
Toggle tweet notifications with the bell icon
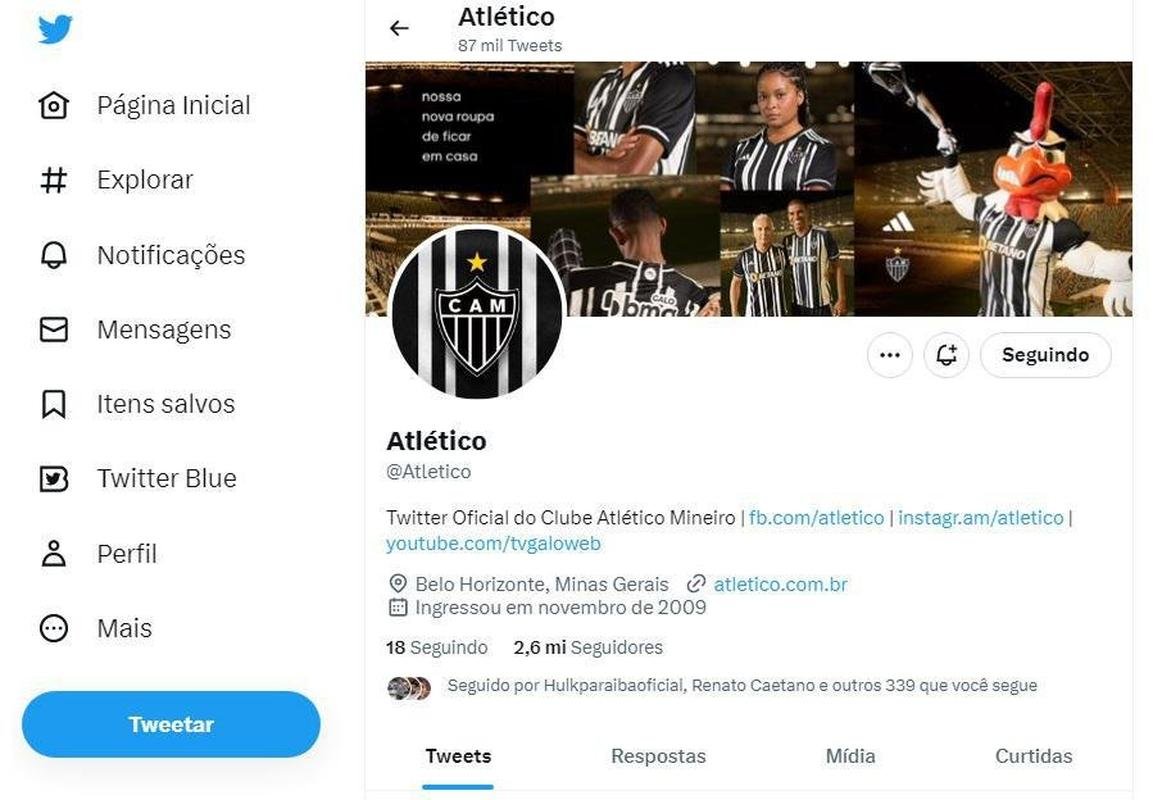tap(946, 354)
